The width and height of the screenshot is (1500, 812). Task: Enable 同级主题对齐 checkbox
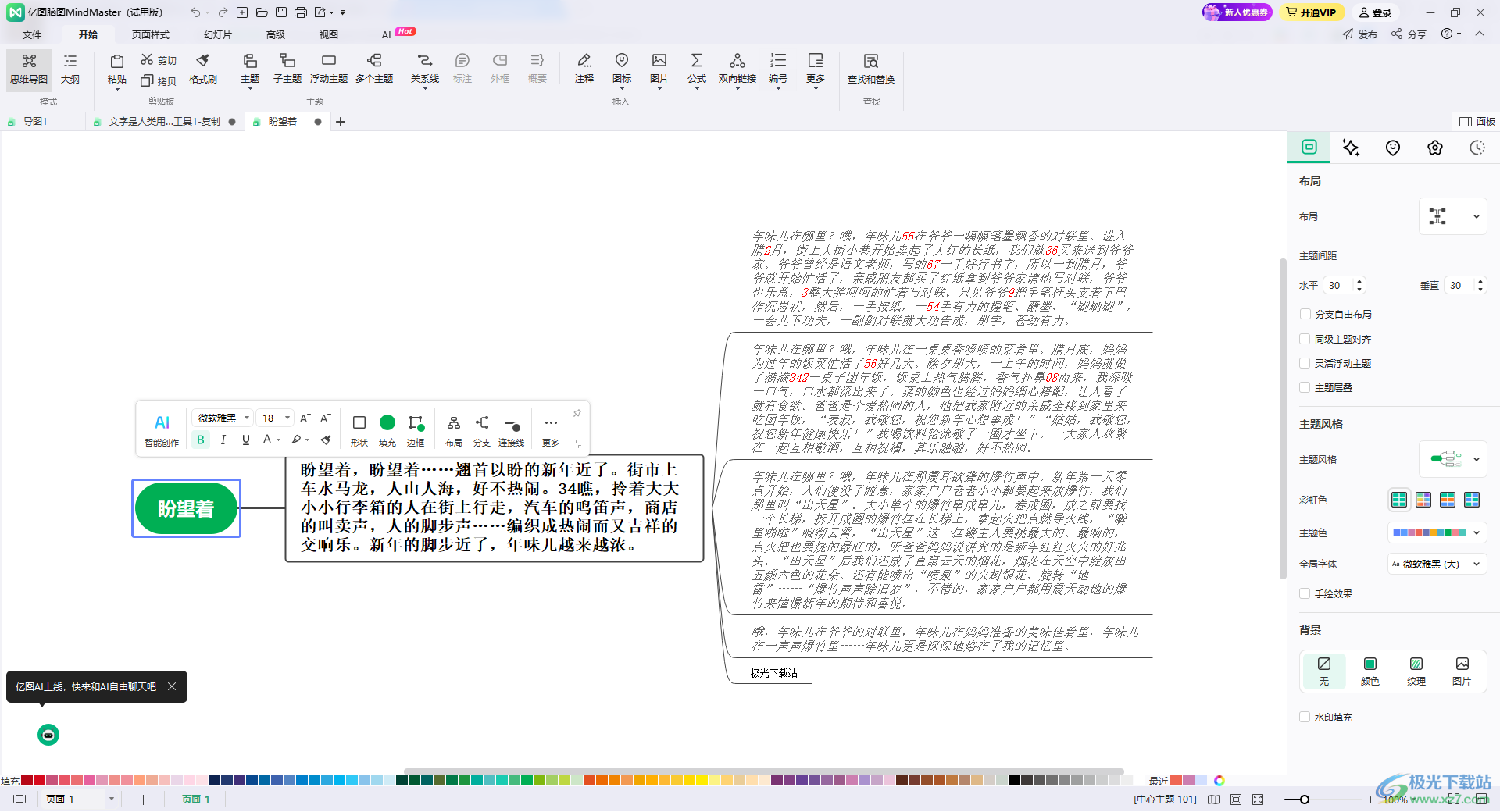point(1305,339)
